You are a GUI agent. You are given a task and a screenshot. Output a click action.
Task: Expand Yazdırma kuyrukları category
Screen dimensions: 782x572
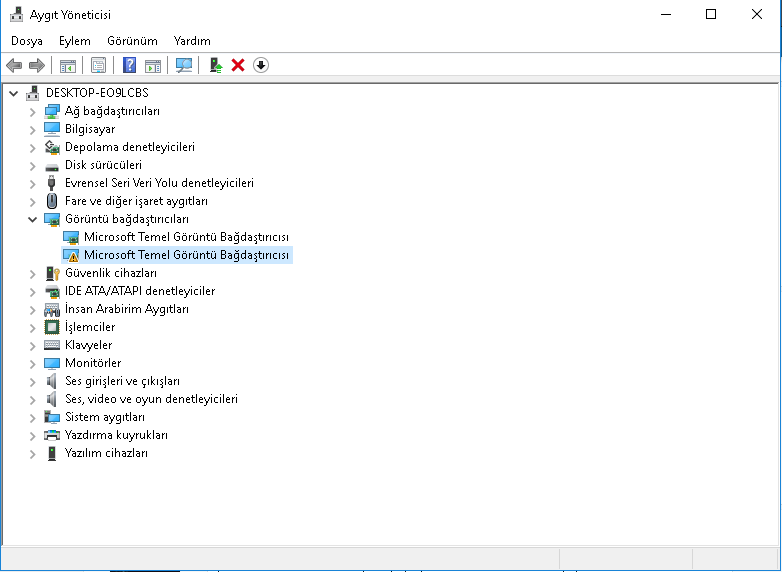click(32, 436)
